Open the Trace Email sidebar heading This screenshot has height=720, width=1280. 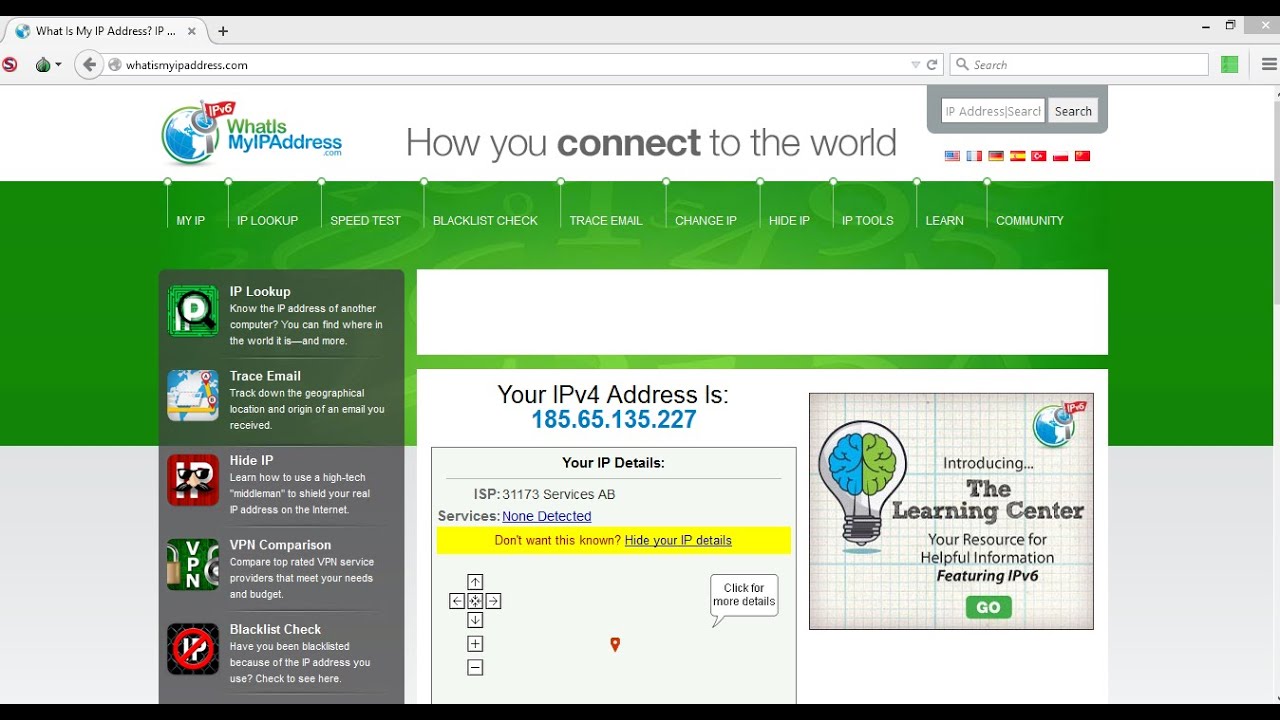265,376
